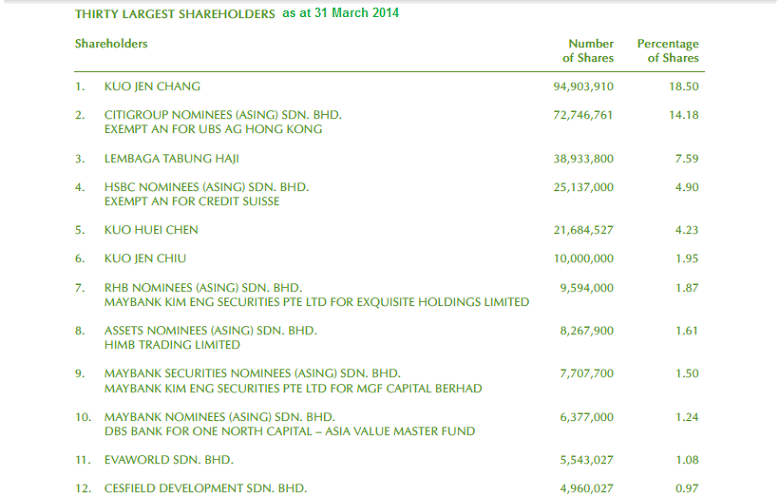Click the Number of Shares column header
The width and height of the screenshot is (779, 496).
click(x=588, y=51)
